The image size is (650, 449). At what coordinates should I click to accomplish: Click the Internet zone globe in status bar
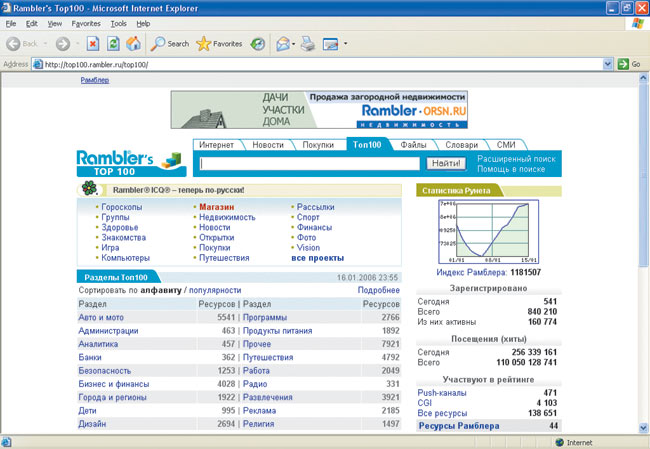560,442
